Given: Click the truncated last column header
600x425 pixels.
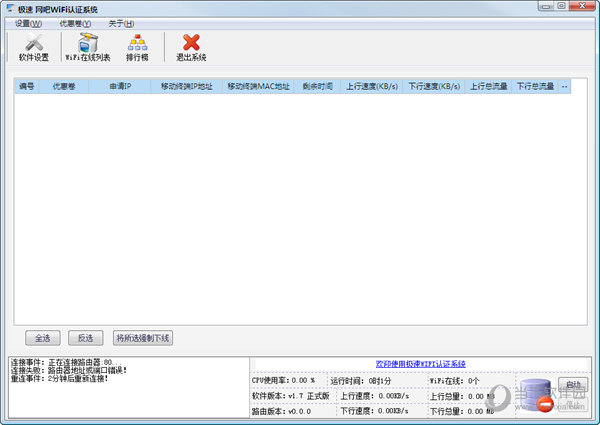Looking at the screenshot, I should (x=565, y=86).
